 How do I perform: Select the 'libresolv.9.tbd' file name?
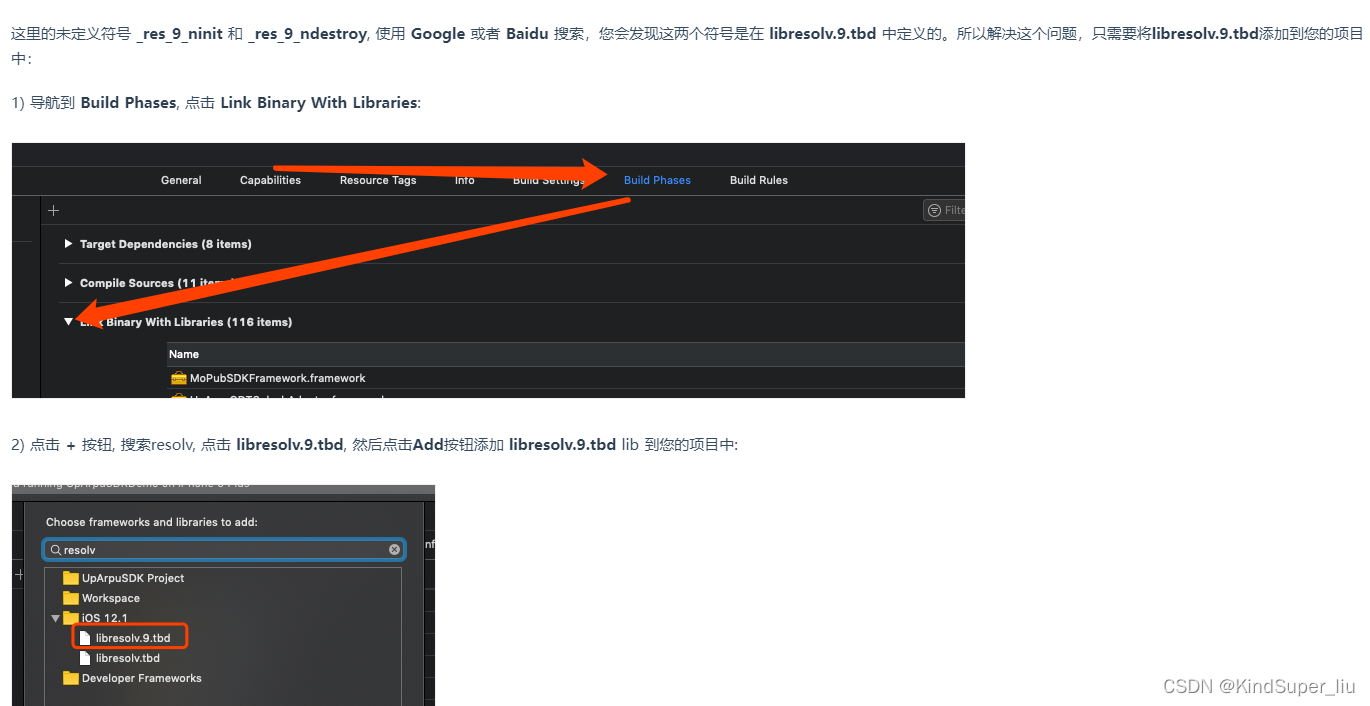tap(133, 638)
